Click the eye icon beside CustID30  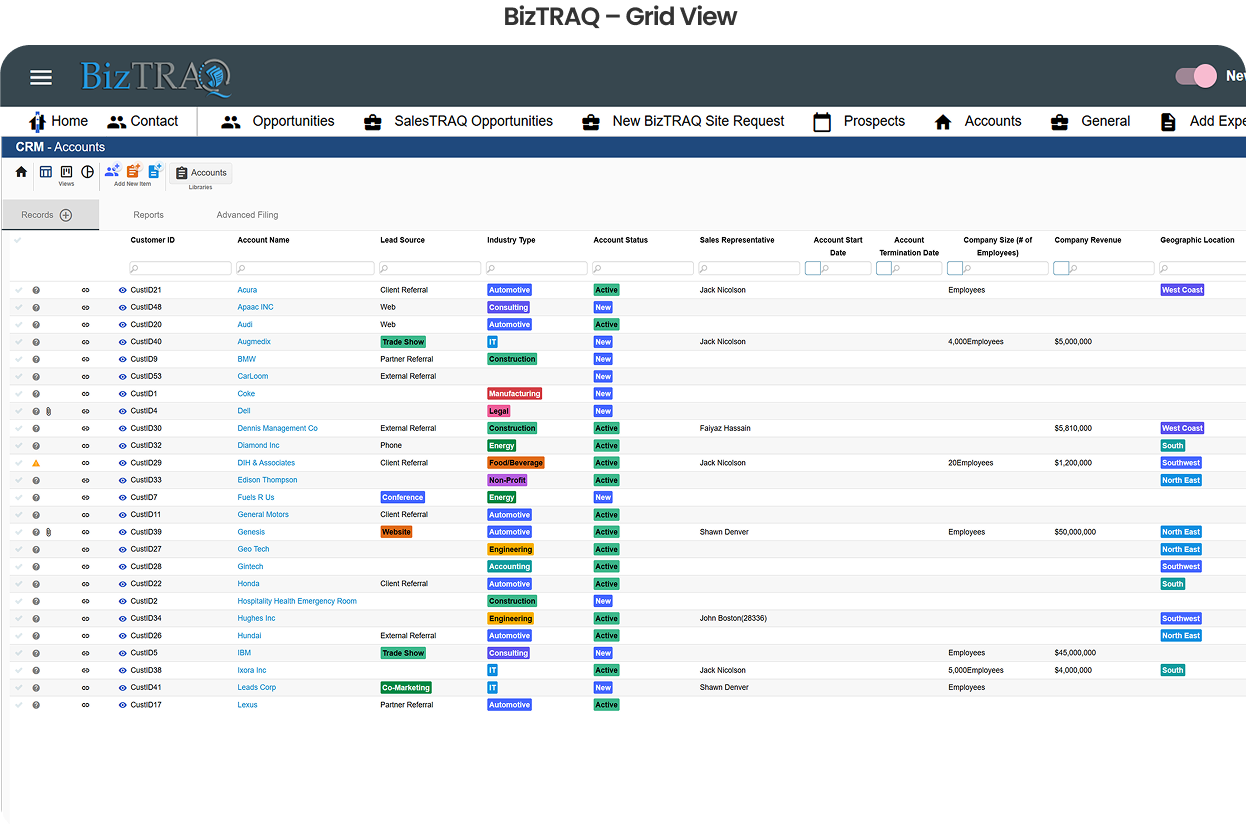123,429
